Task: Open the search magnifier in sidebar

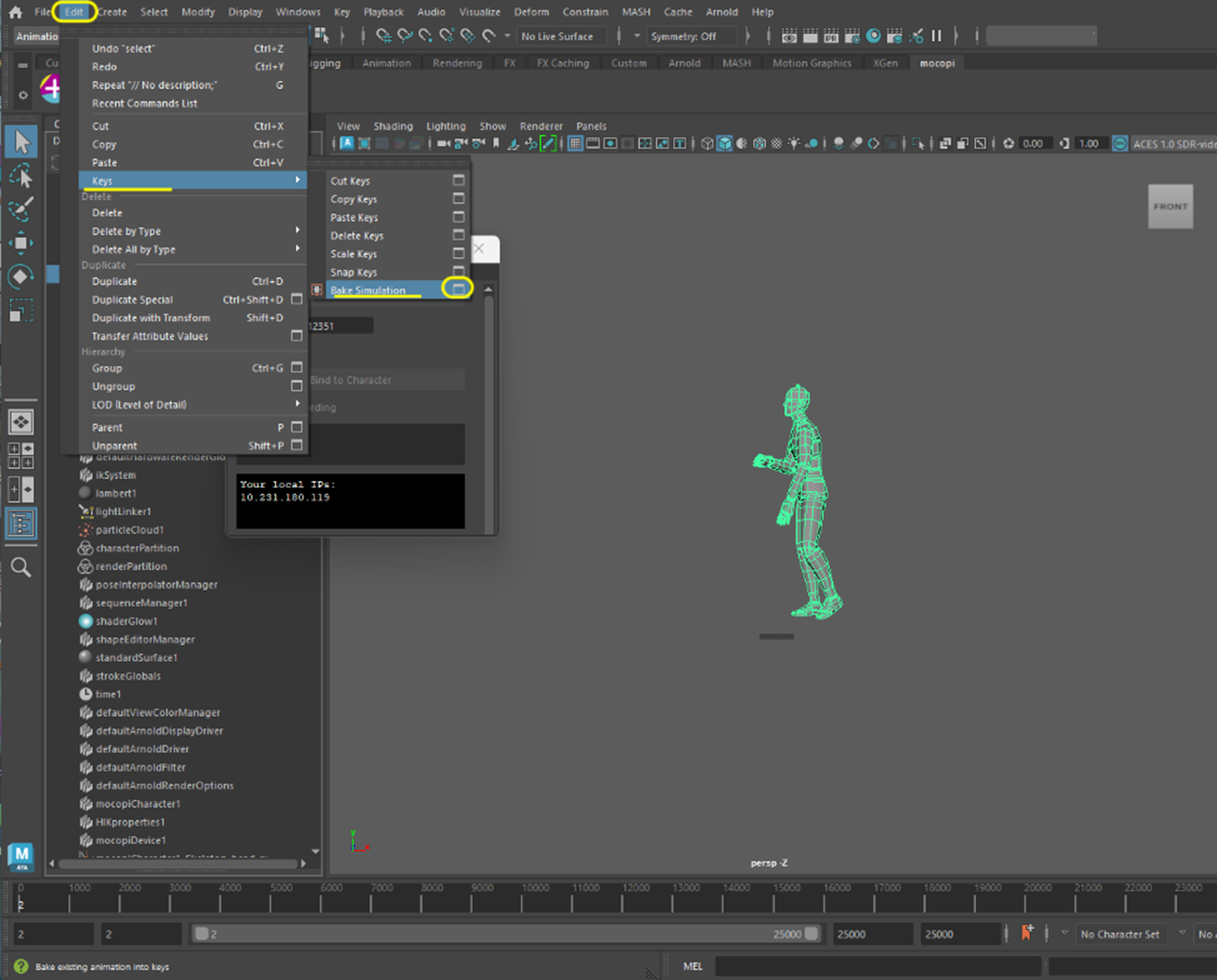Action: tap(21, 567)
